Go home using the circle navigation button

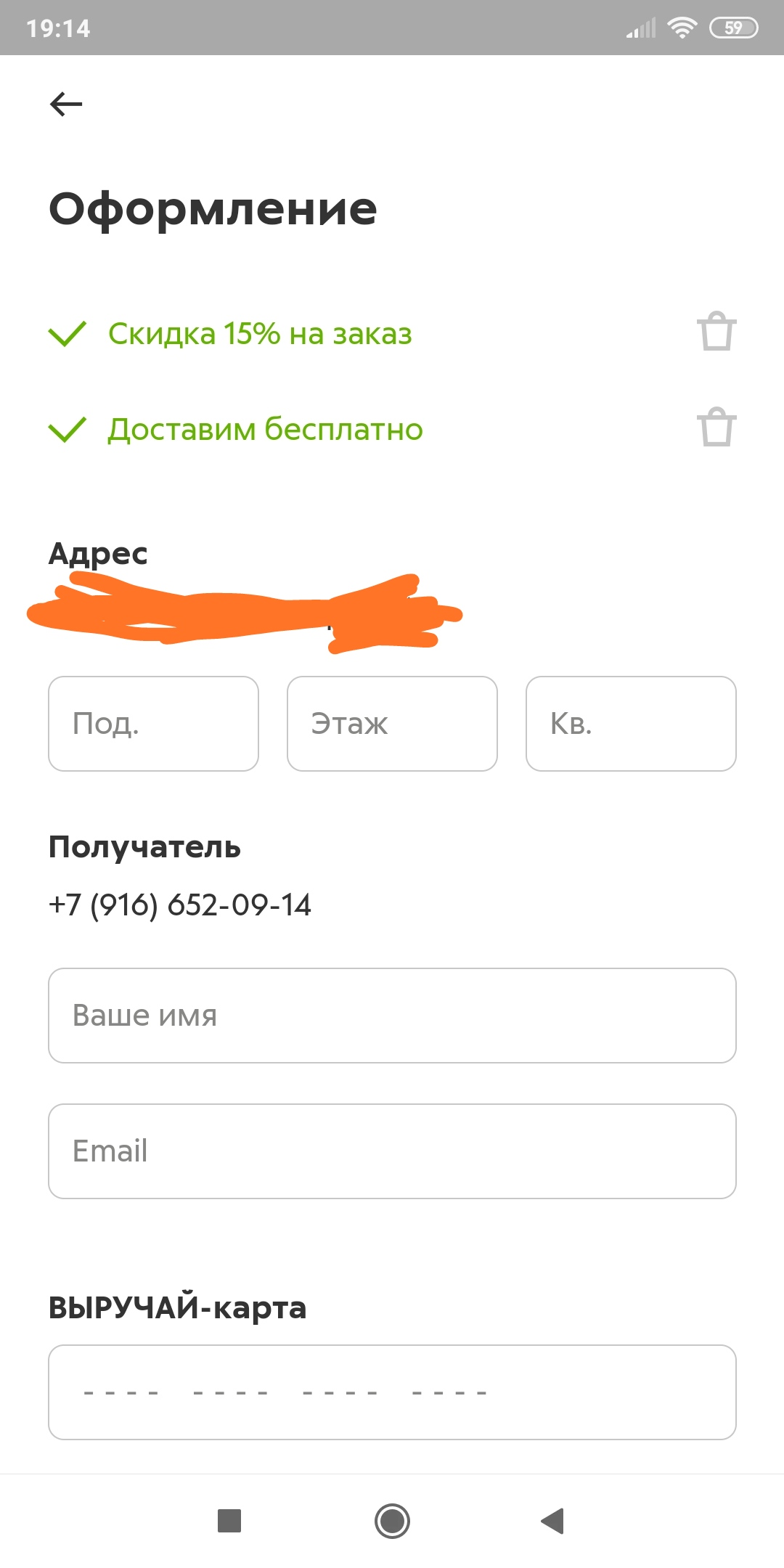coord(392,1520)
